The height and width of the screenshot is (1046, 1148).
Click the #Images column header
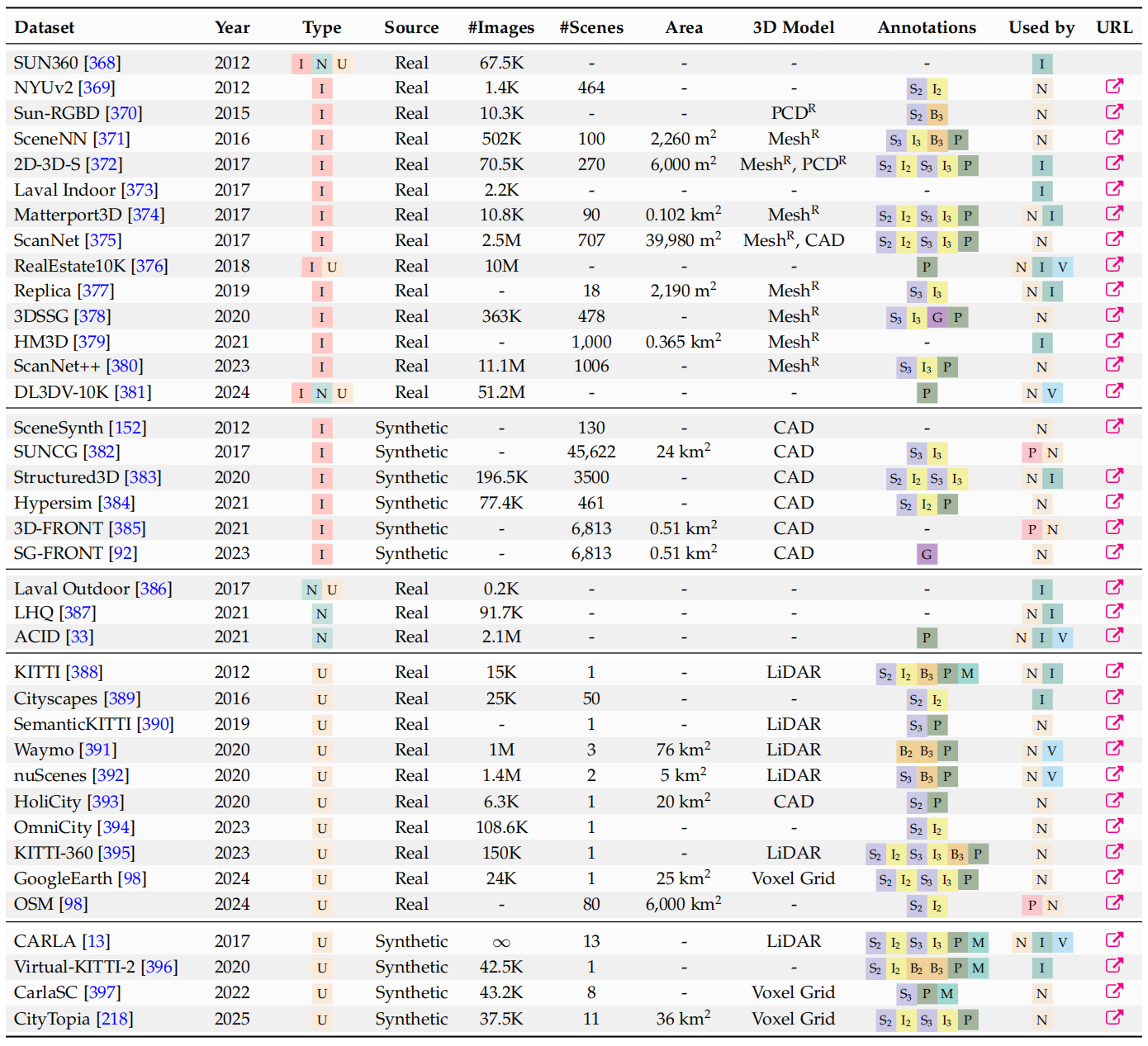501,27
